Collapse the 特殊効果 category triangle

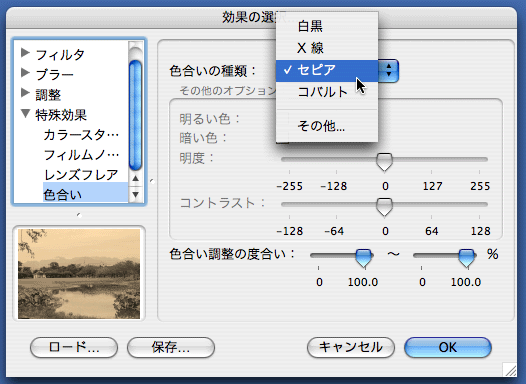point(25,113)
